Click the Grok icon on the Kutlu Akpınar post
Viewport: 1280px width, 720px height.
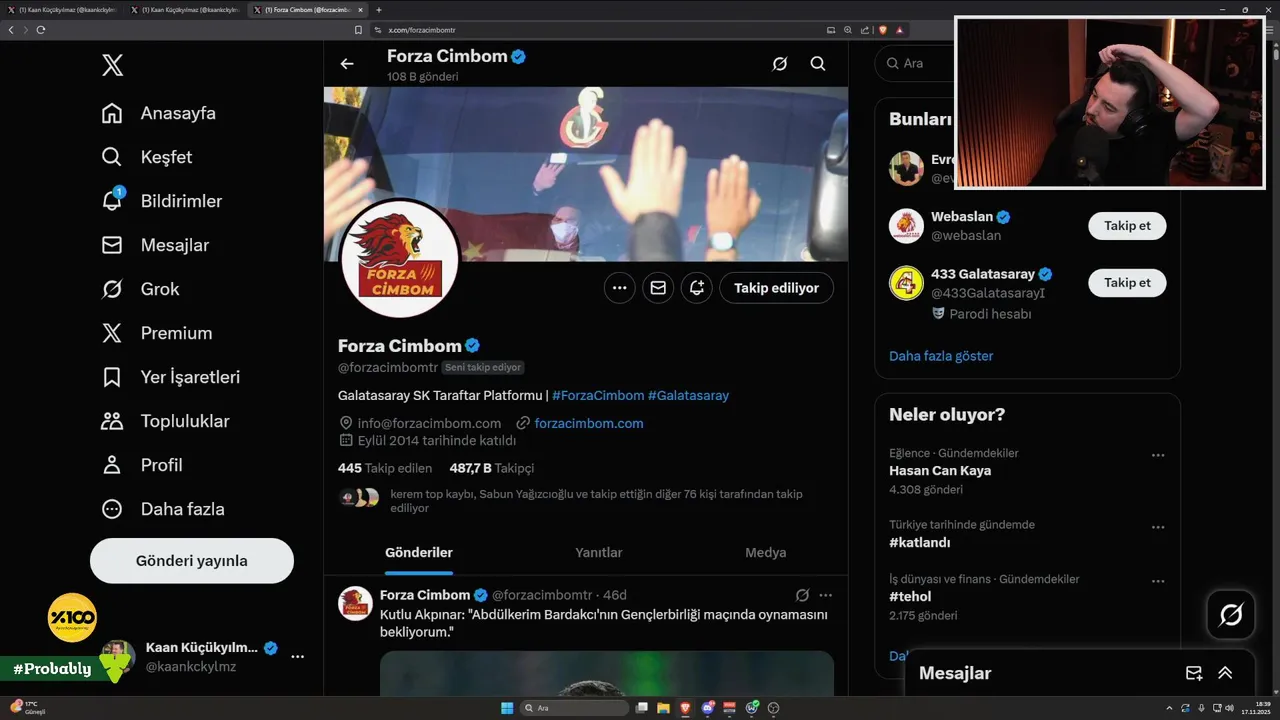802,595
